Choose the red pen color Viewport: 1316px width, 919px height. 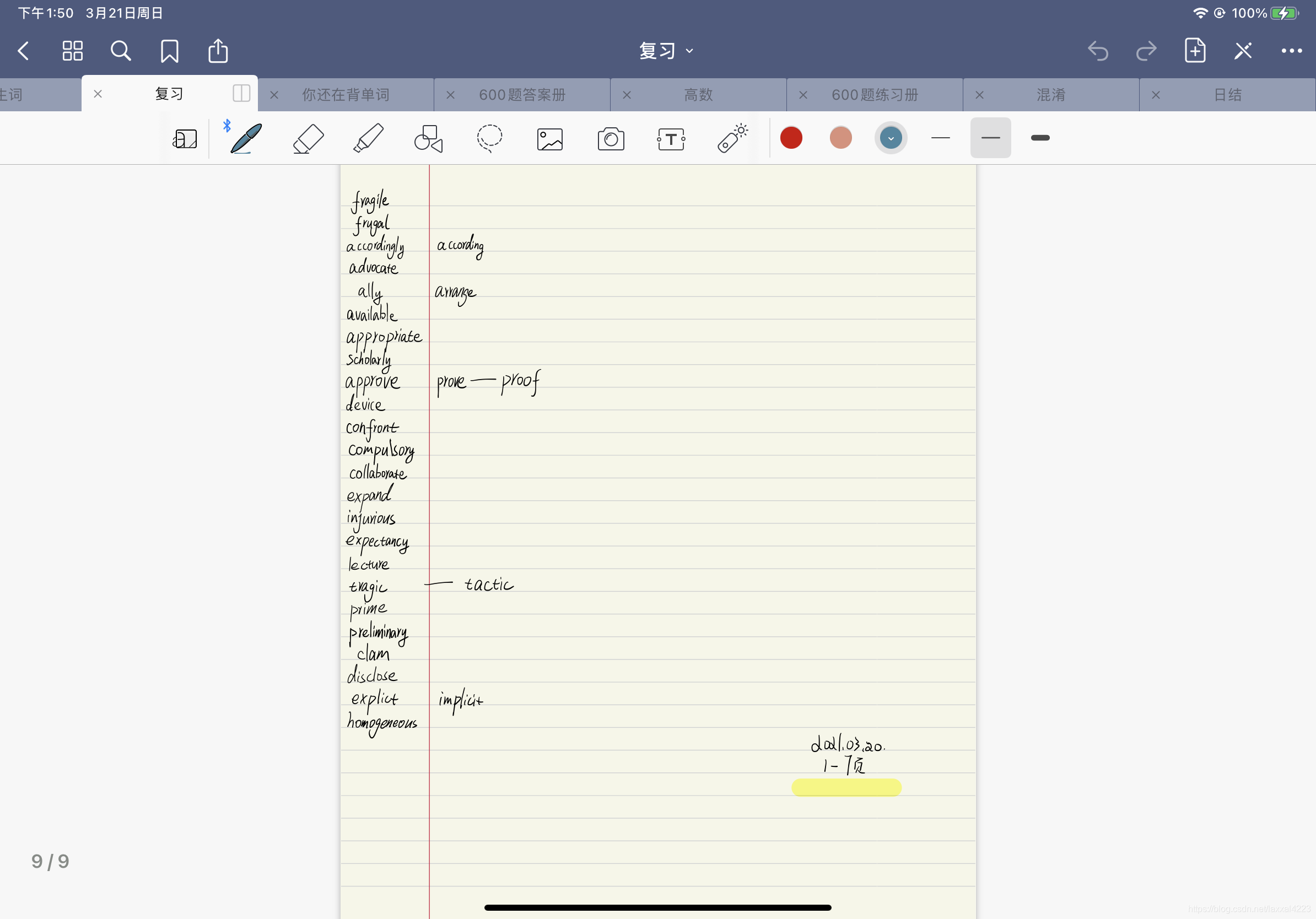[791, 138]
